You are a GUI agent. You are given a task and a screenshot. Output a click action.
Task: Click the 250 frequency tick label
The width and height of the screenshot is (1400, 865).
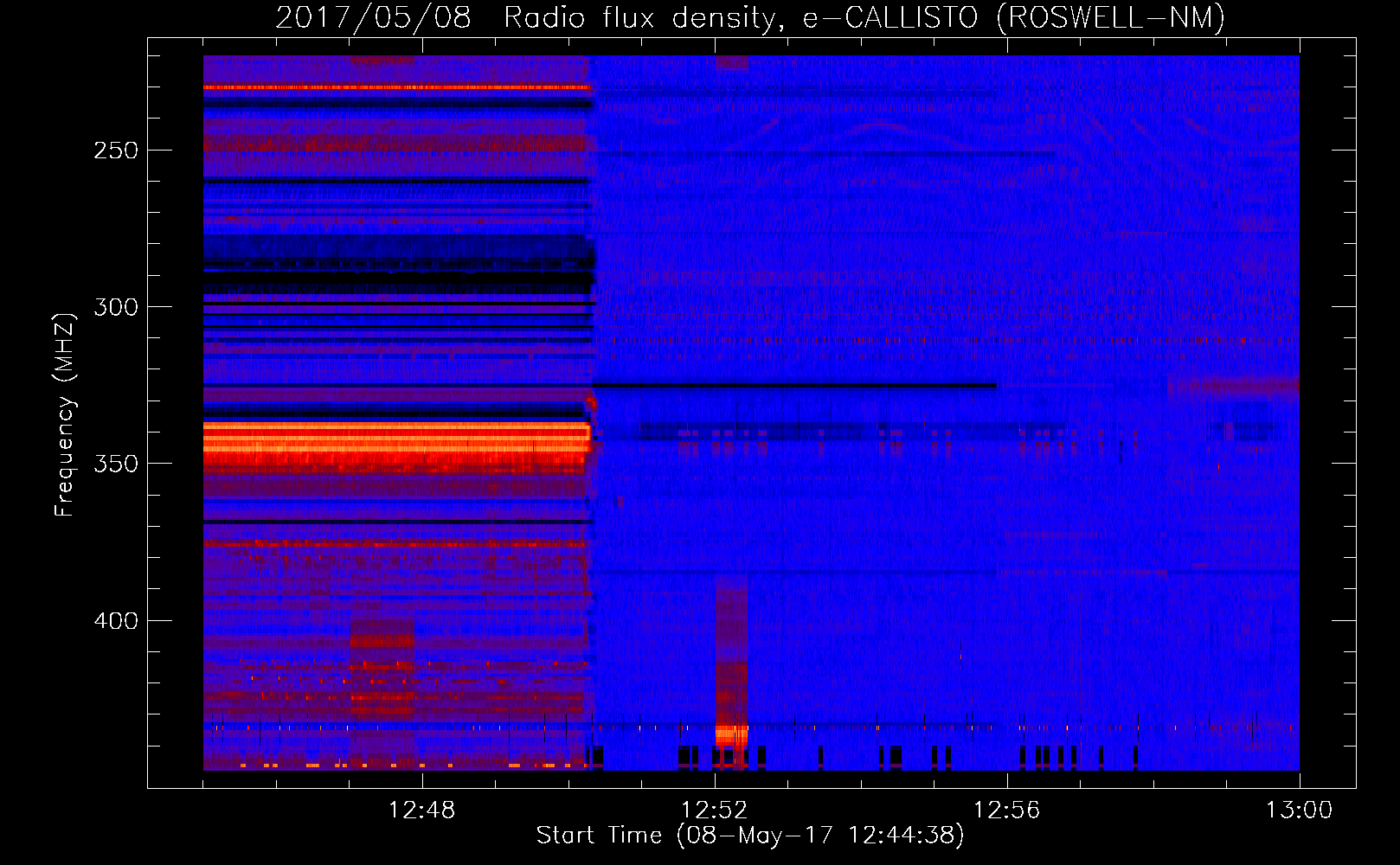(x=116, y=151)
